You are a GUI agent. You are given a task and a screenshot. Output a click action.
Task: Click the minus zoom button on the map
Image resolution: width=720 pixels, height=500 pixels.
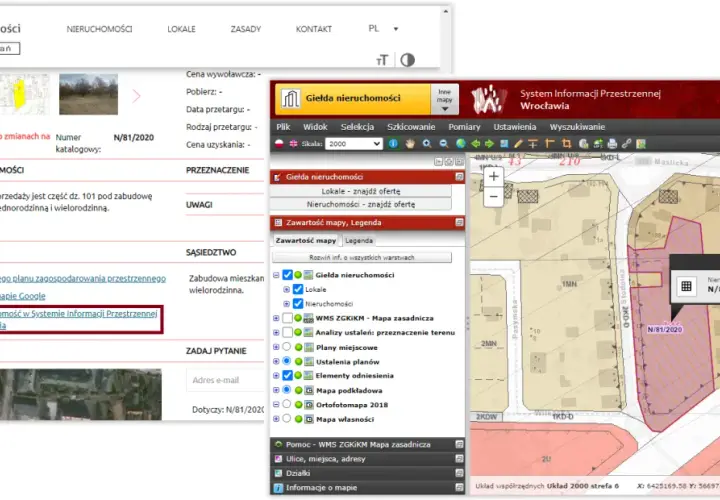pos(494,197)
